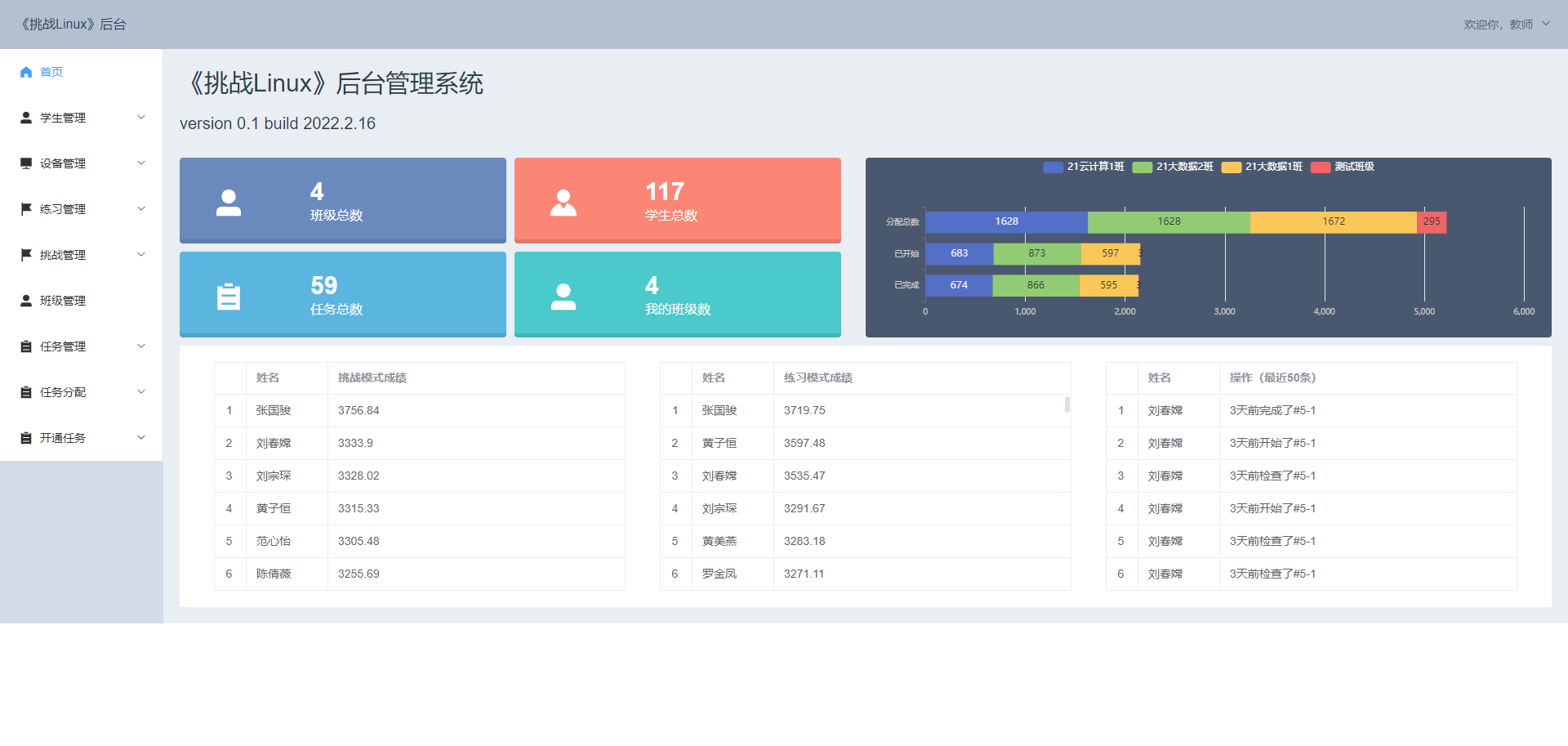Click the clipboard icon on 任务总数 card

[x=229, y=297]
